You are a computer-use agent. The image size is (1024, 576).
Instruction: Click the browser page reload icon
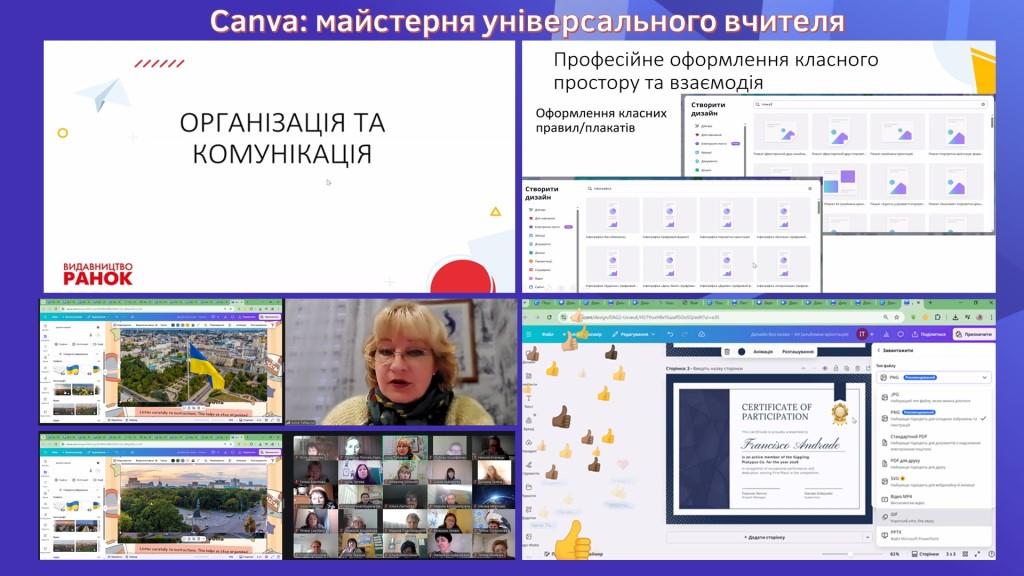pos(551,317)
